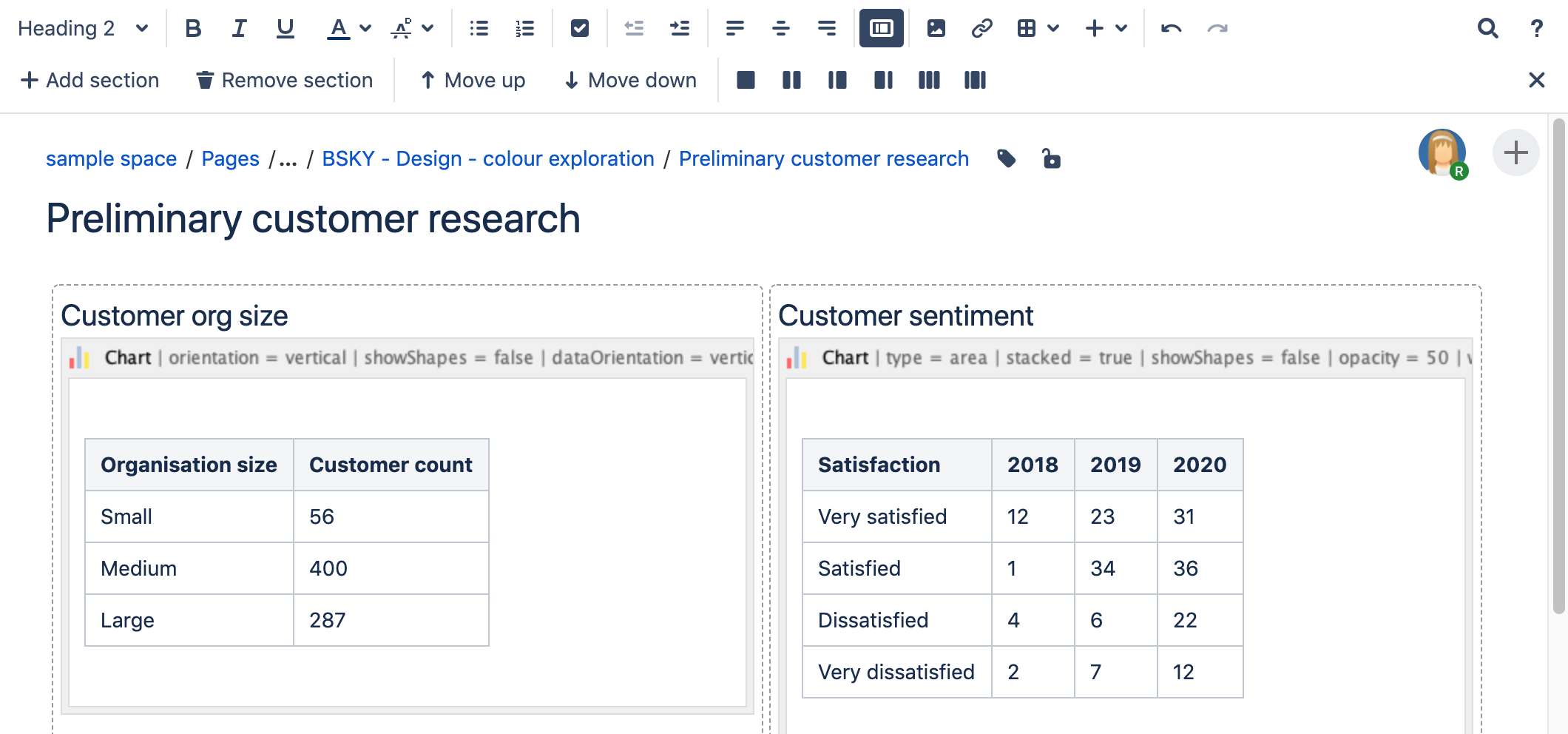The image size is (1568, 734).
Task: Open the BSKY - Design - colour exploration page
Action: 487,158
